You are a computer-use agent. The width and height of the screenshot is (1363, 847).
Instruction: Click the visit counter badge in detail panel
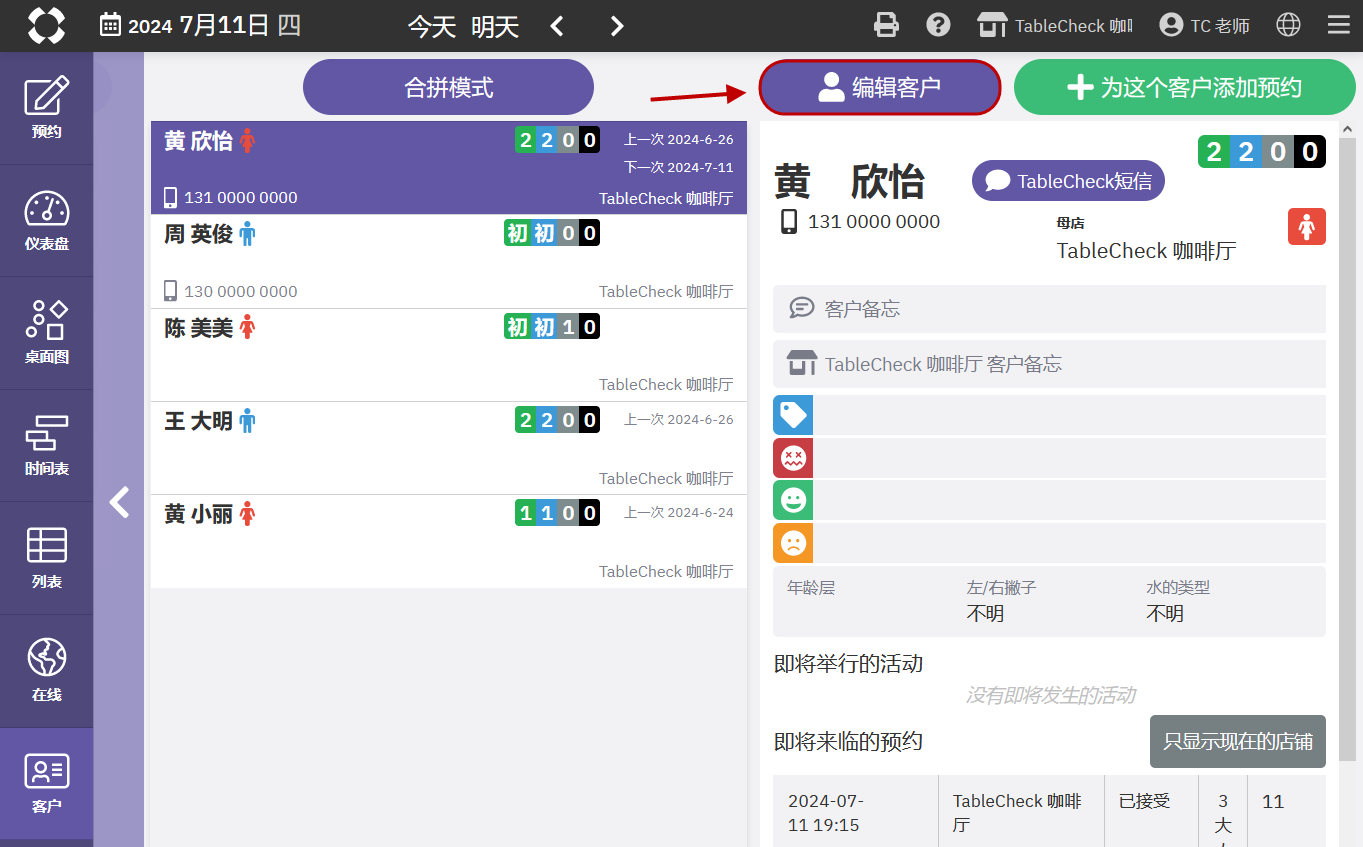pyautogui.click(x=1262, y=152)
